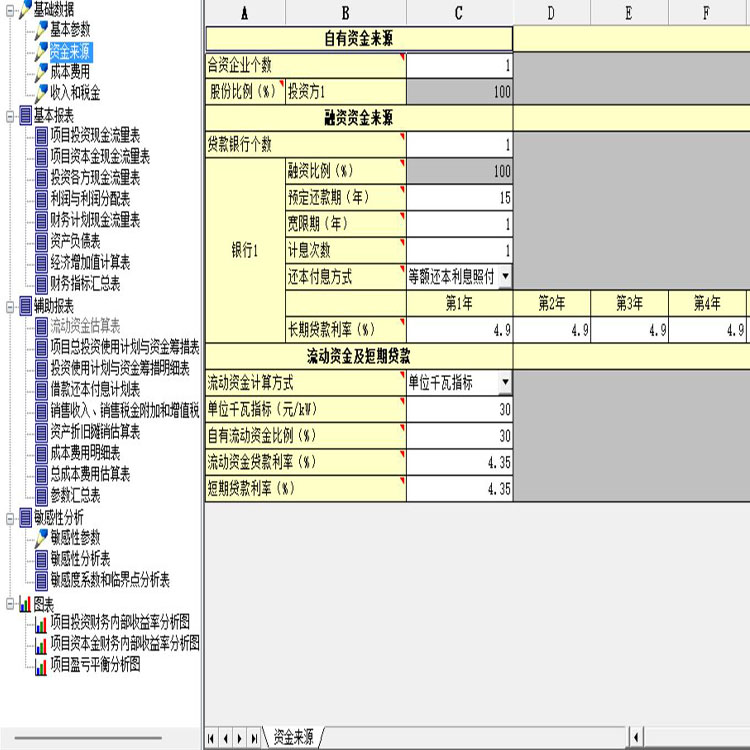The image size is (750, 750).
Task: Open the 基本参数 pencil icon item
Action: [x=42, y=30]
